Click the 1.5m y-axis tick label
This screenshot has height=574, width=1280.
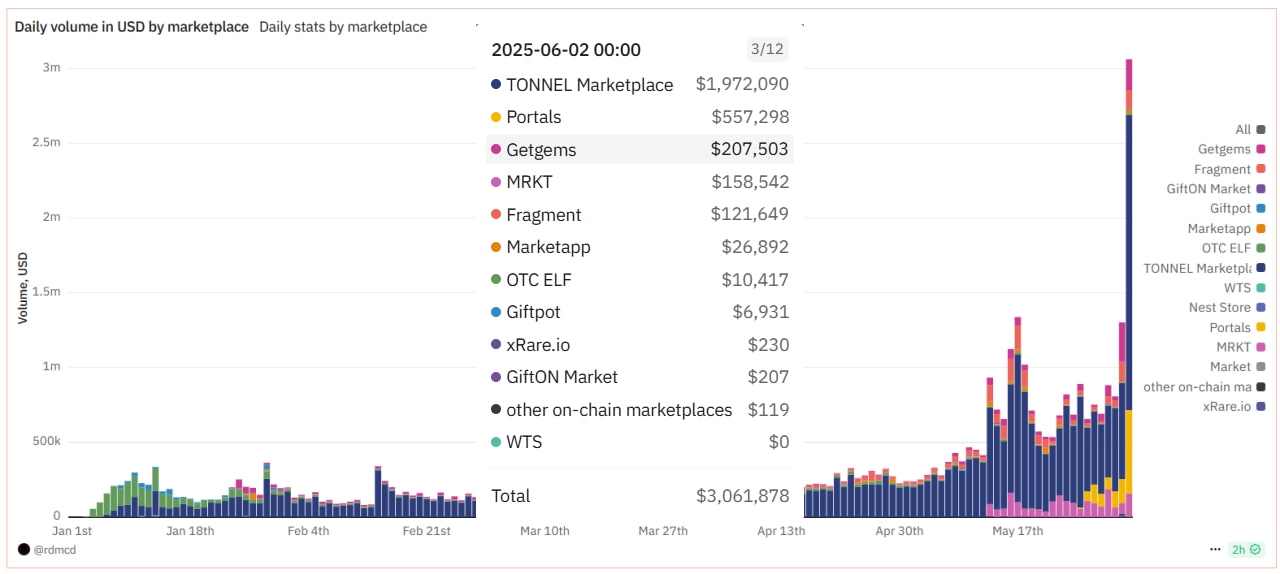click(47, 292)
